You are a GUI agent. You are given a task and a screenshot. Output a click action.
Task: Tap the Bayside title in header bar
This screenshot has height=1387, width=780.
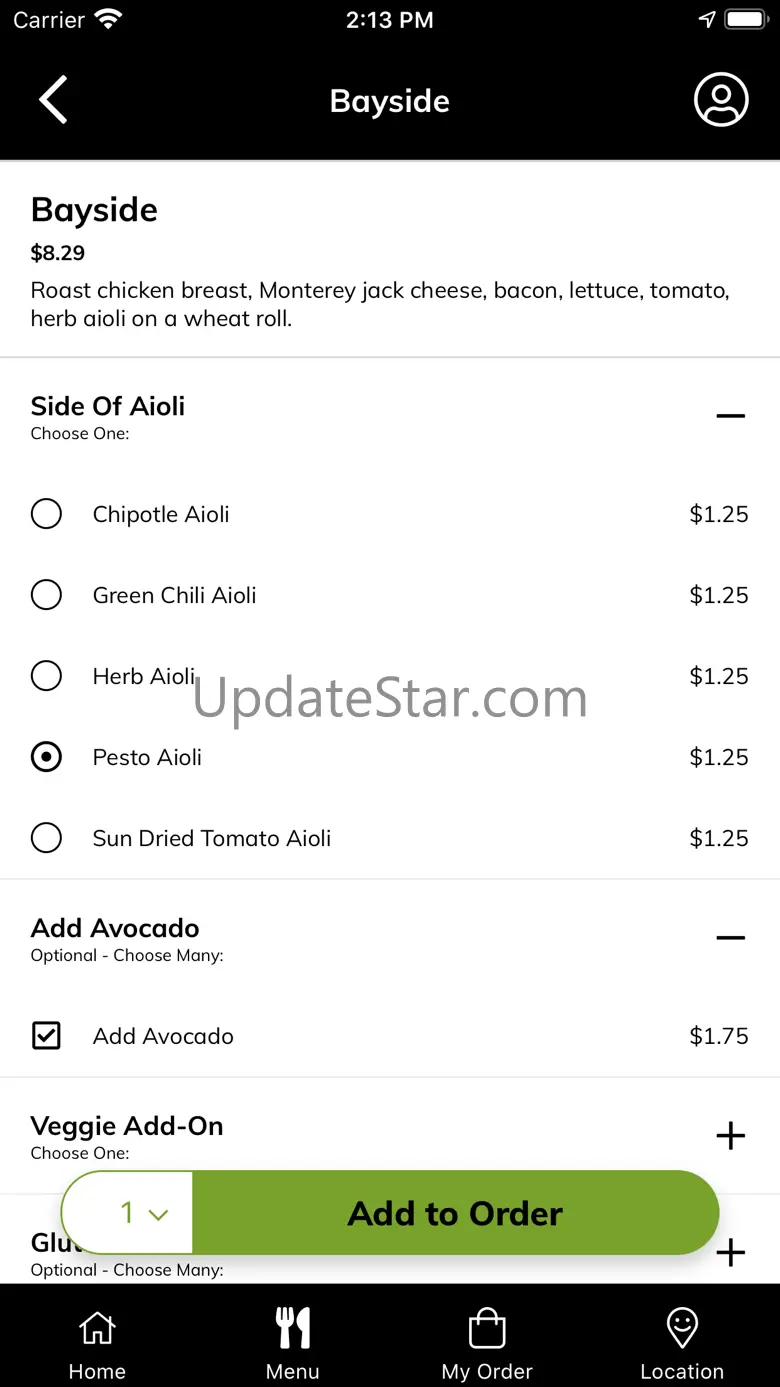point(390,101)
